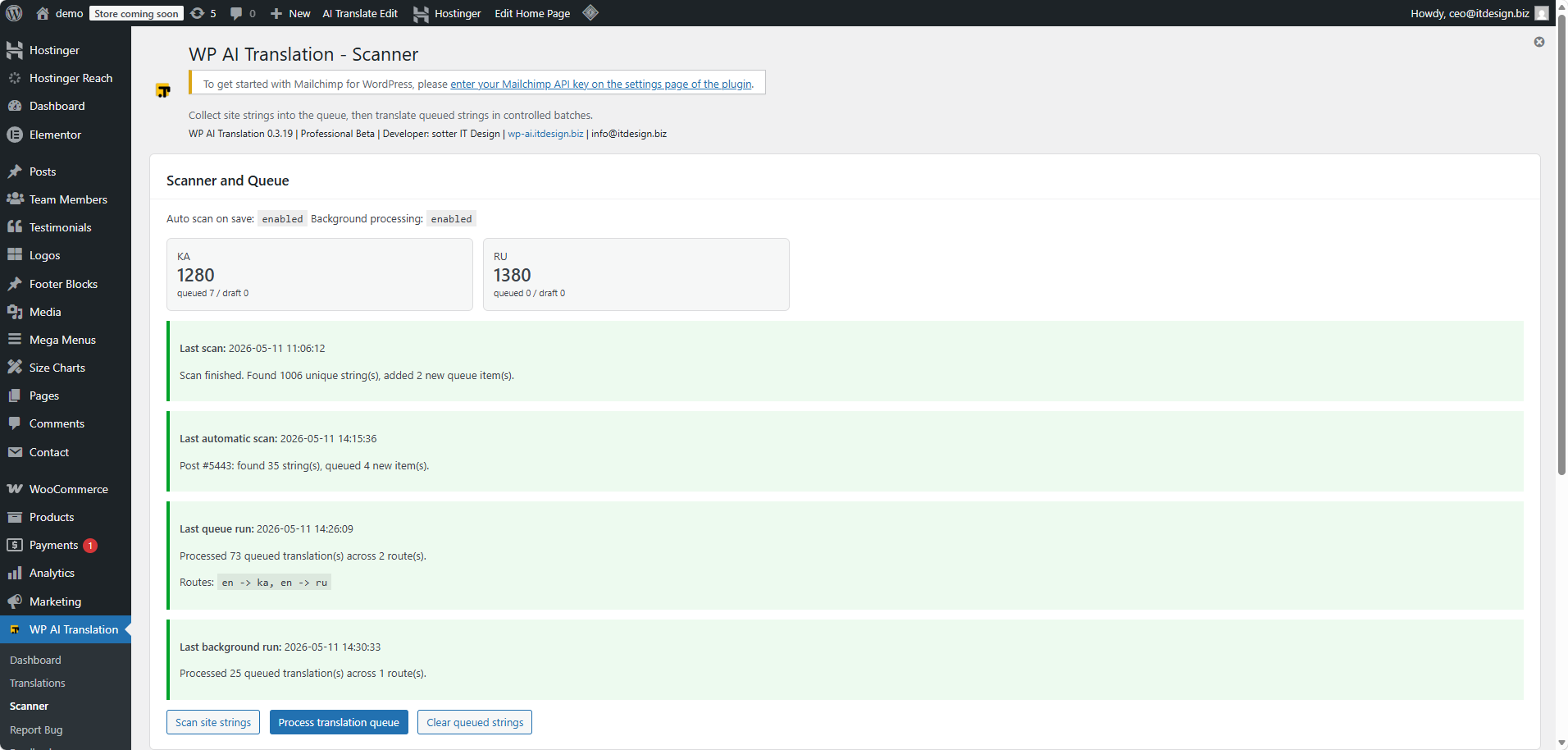Click the Marketing megaphone icon
Screen dimensions: 1568x750
[x=15, y=601]
